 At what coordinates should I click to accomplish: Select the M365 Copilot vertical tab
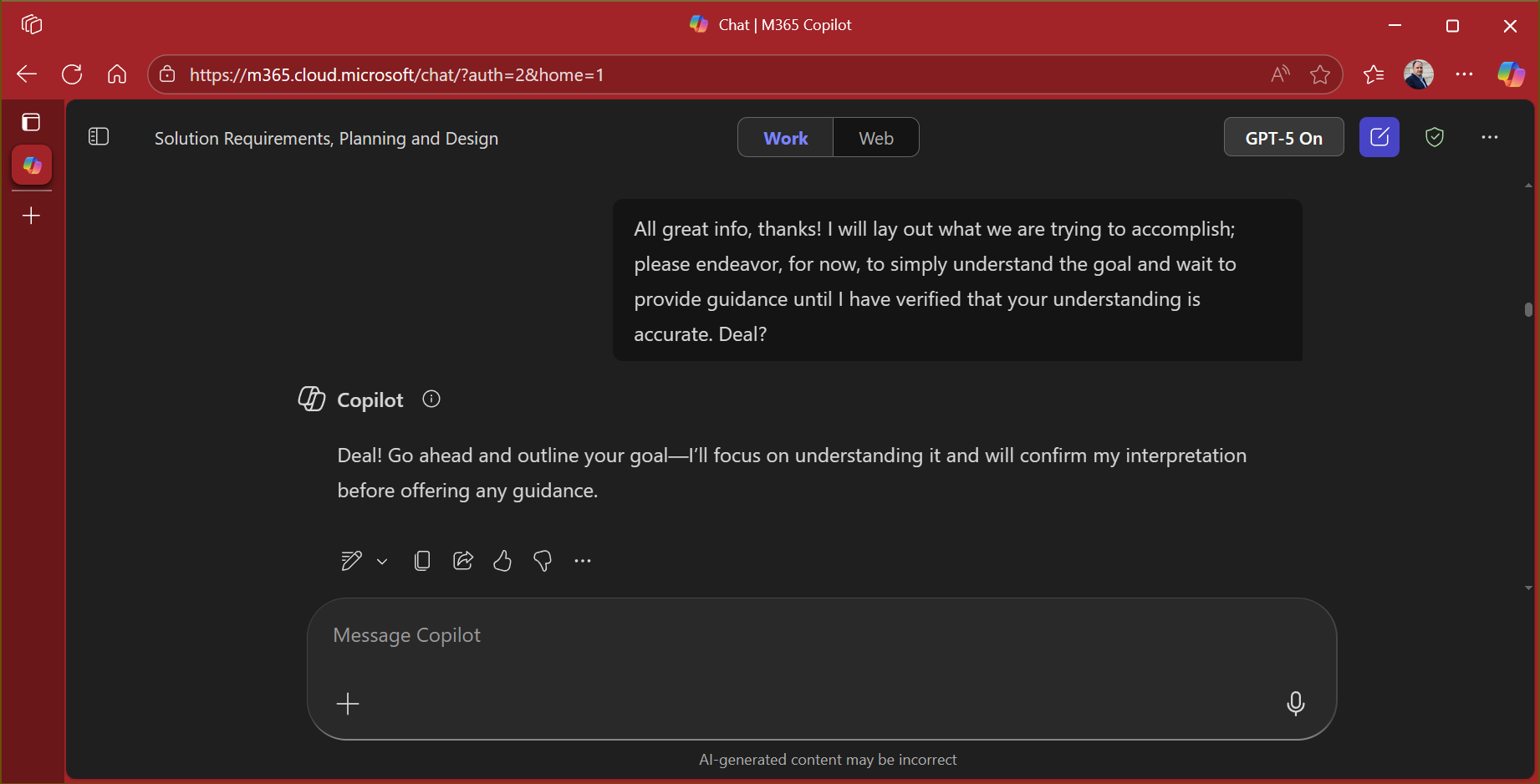point(32,165)
